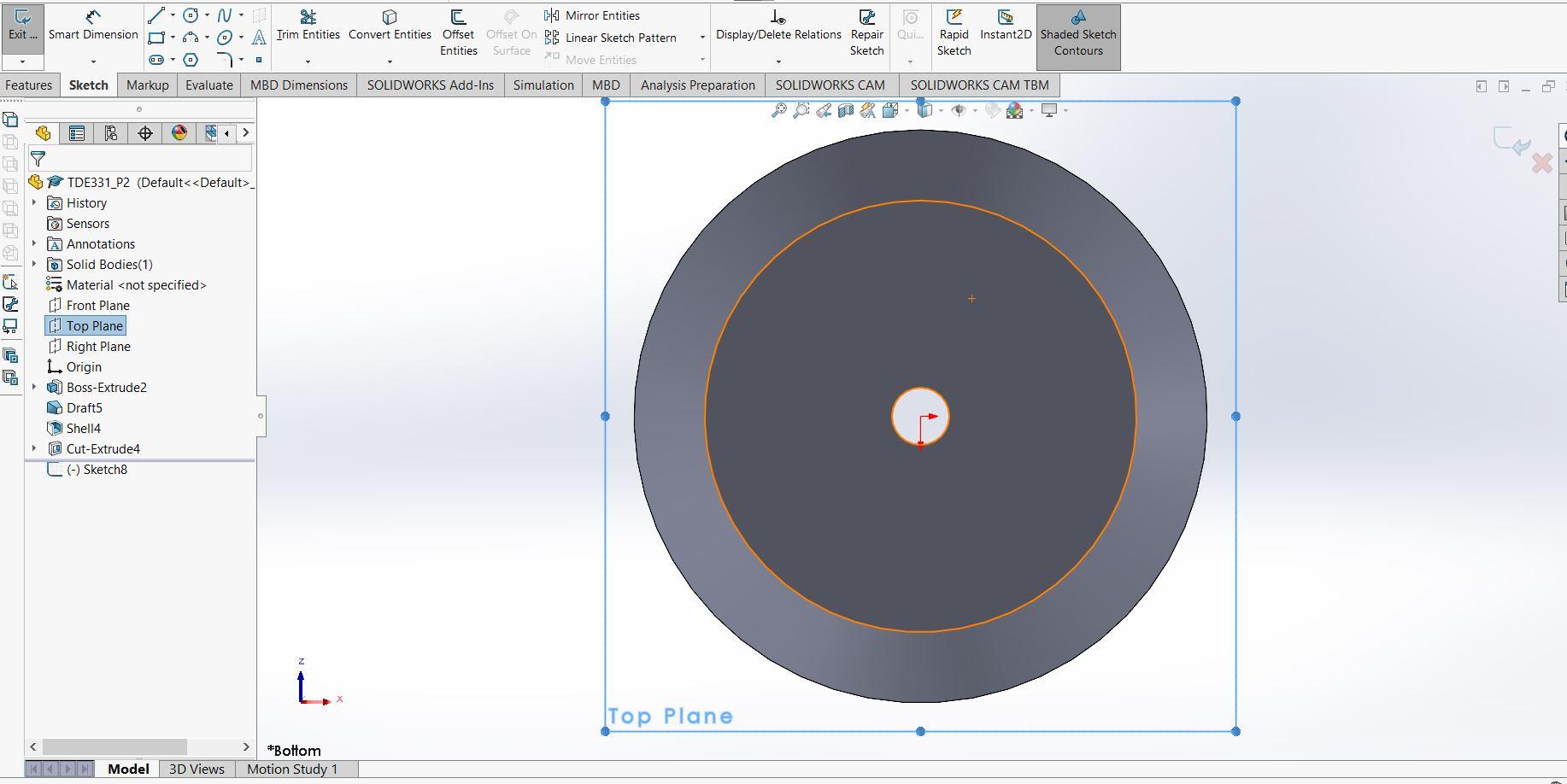The height and width of the screenshot is (784, 1567).
Task: Open the FeatureManager Design Tree tab
Action: [43, 133]
